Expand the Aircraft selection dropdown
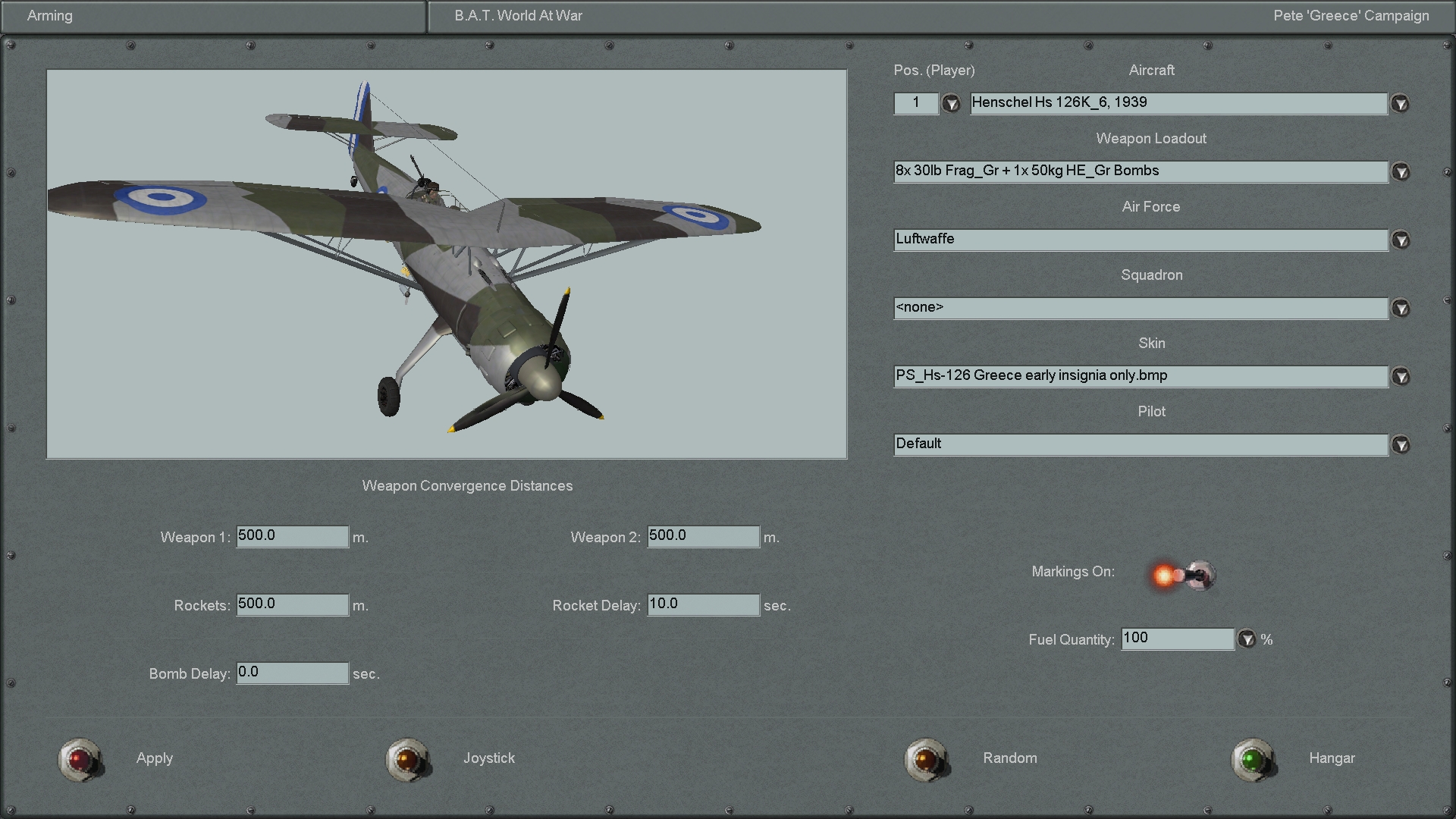Viewport: 1456px width, 819px height. tap(1401, 104)
